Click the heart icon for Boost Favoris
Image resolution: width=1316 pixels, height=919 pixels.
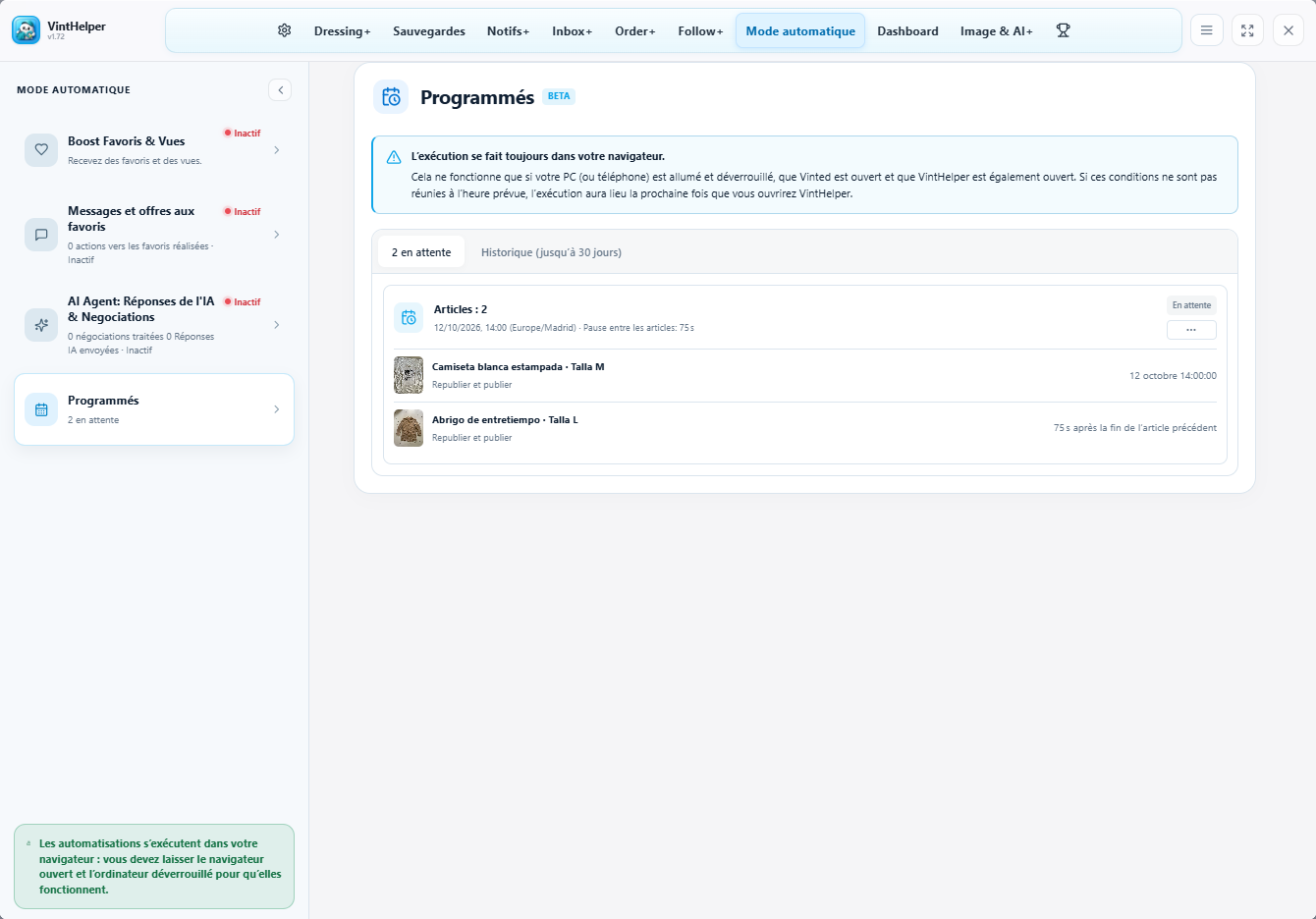click(41, 150)
